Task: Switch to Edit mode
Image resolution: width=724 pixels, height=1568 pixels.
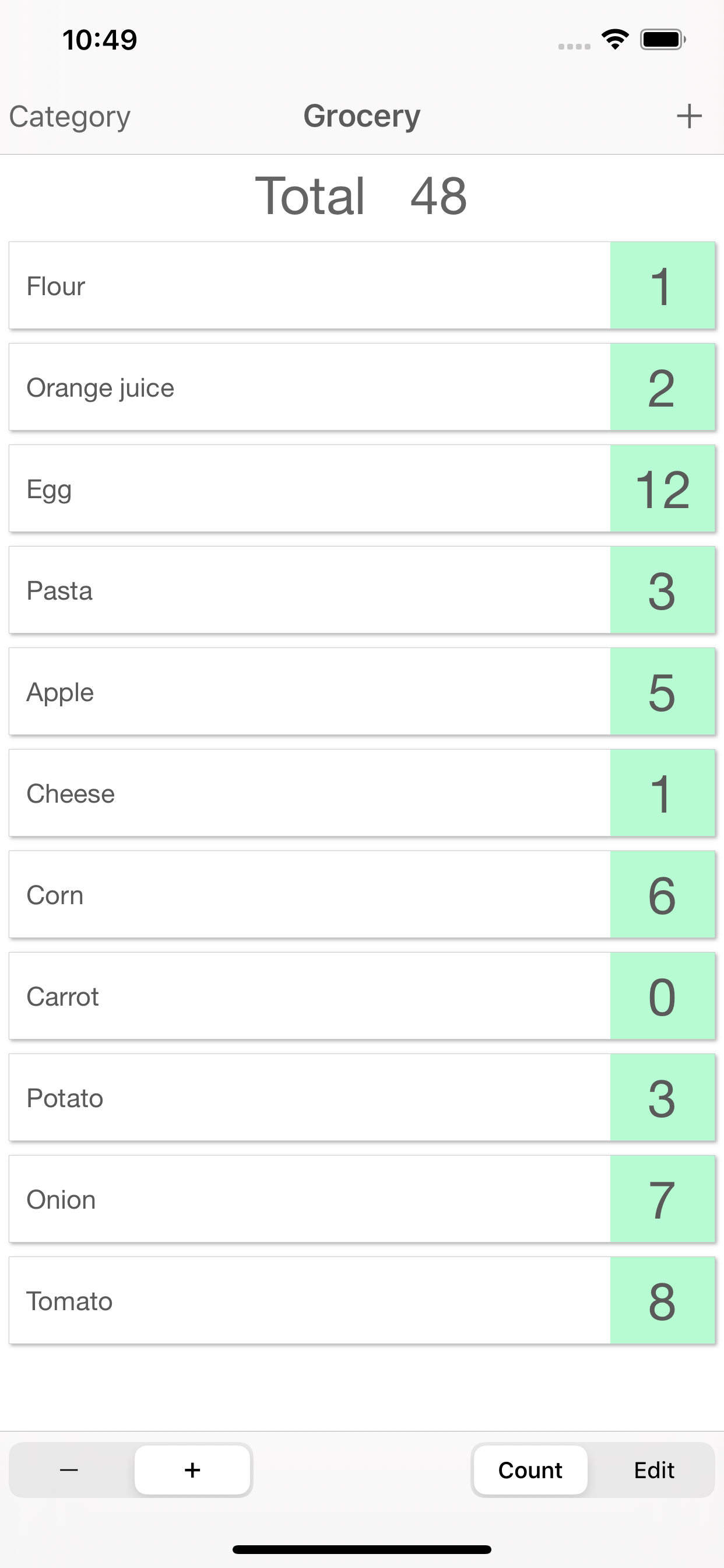Action: pyautogui.click(x=654, y=1470)
